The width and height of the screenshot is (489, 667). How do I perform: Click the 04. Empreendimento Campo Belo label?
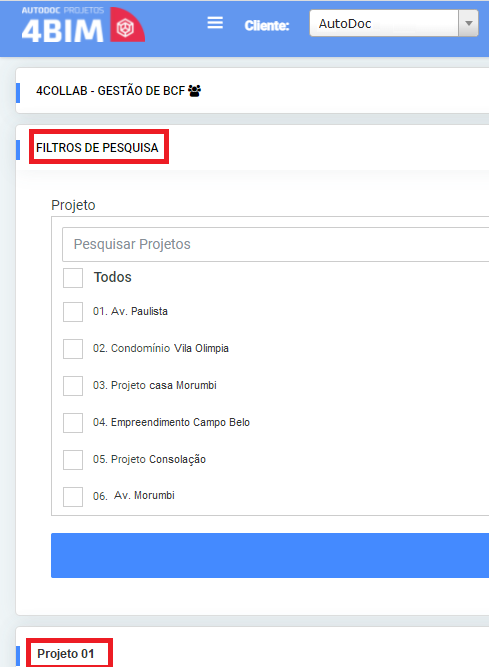click(171, 422)
